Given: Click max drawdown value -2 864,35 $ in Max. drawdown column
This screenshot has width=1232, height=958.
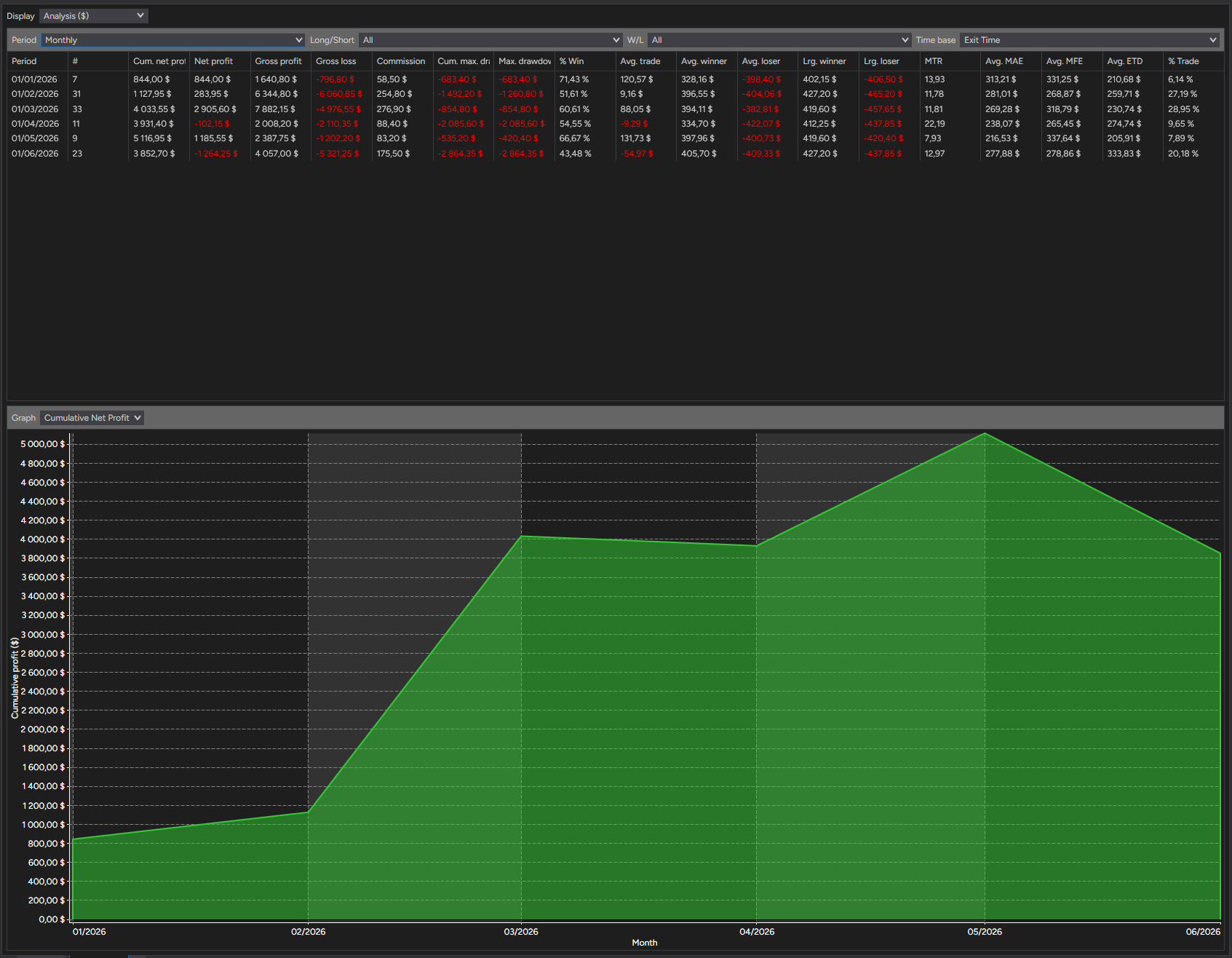Looking at the screenshot, I should [521, 154].
